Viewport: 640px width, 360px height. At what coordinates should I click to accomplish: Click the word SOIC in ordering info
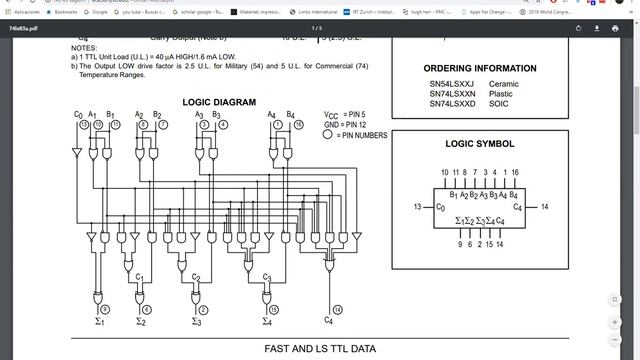tap(498, 104)
